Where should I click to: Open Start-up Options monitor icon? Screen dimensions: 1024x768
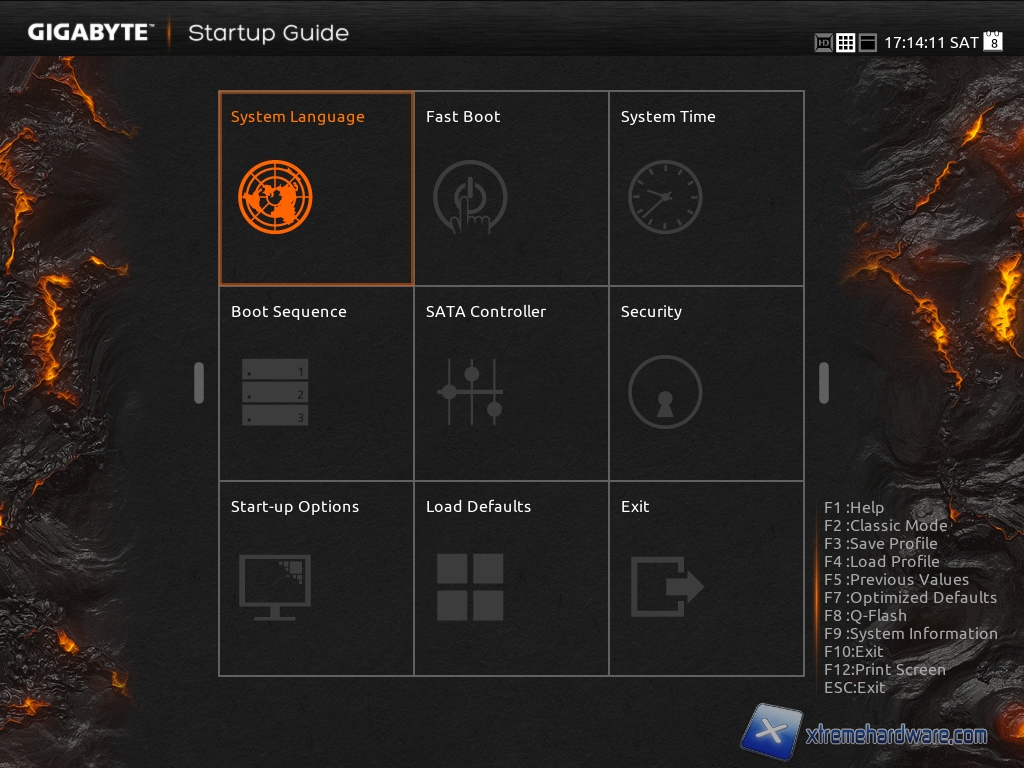pos(275,587)
